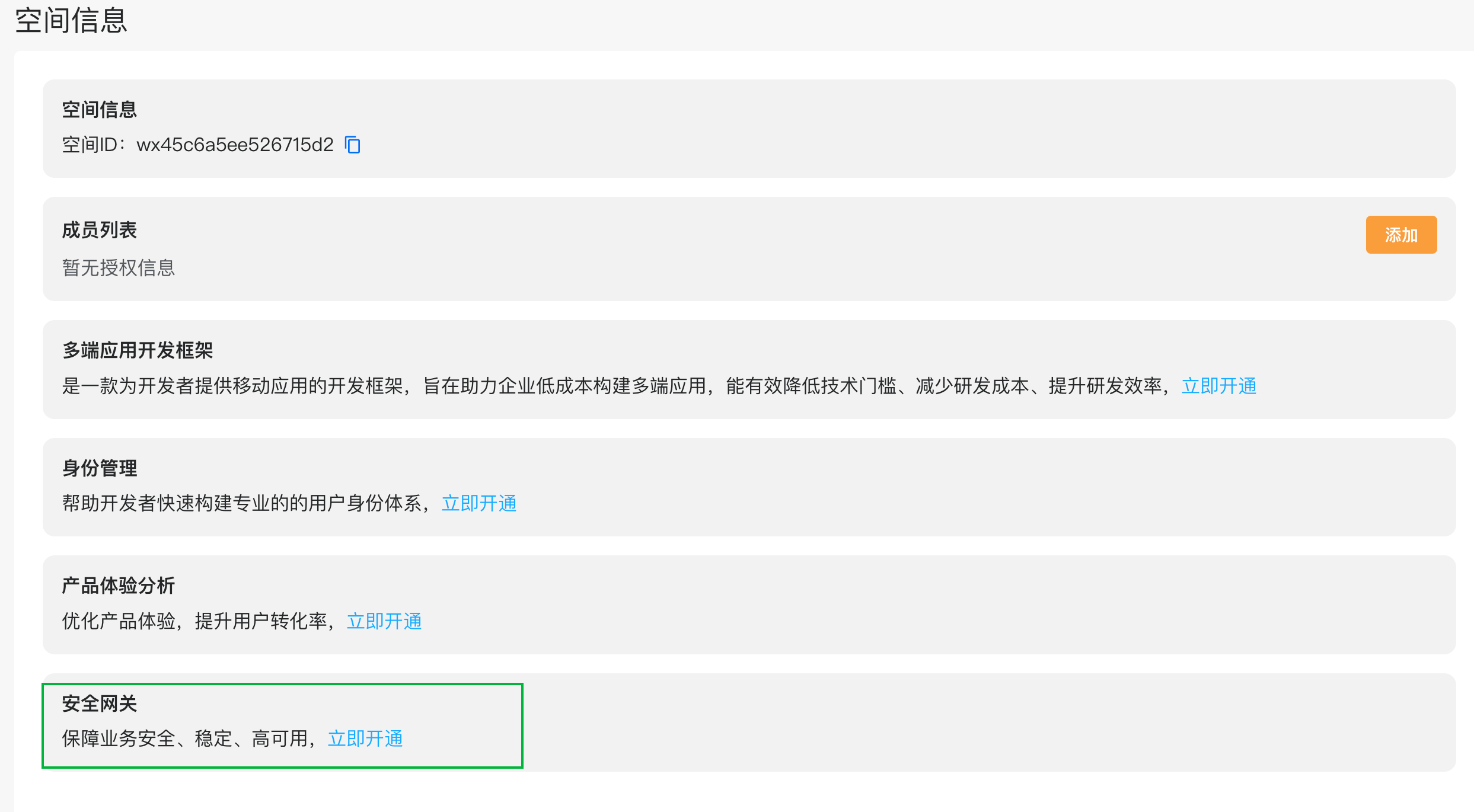Click the 身份管理 card heading
1474x812 pixels.
(100, 468)
